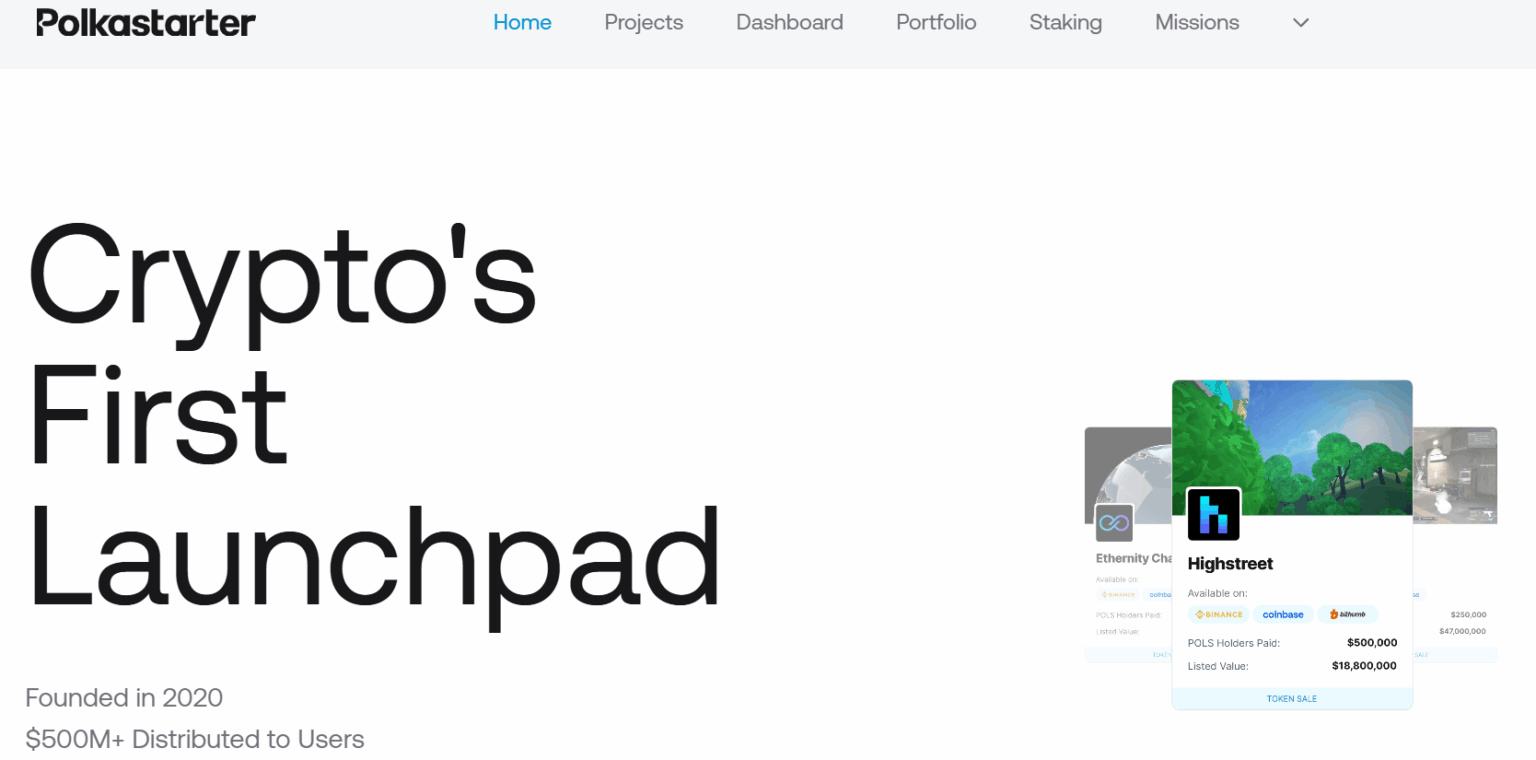Click the Bithumb badge on Highstreet card
The height and width of the screenshot is (760, 1536).
click(1347, 614)
